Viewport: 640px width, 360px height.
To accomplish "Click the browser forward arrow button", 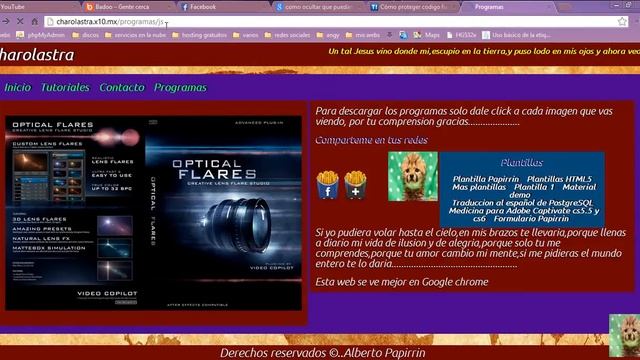I will point(5,21).
